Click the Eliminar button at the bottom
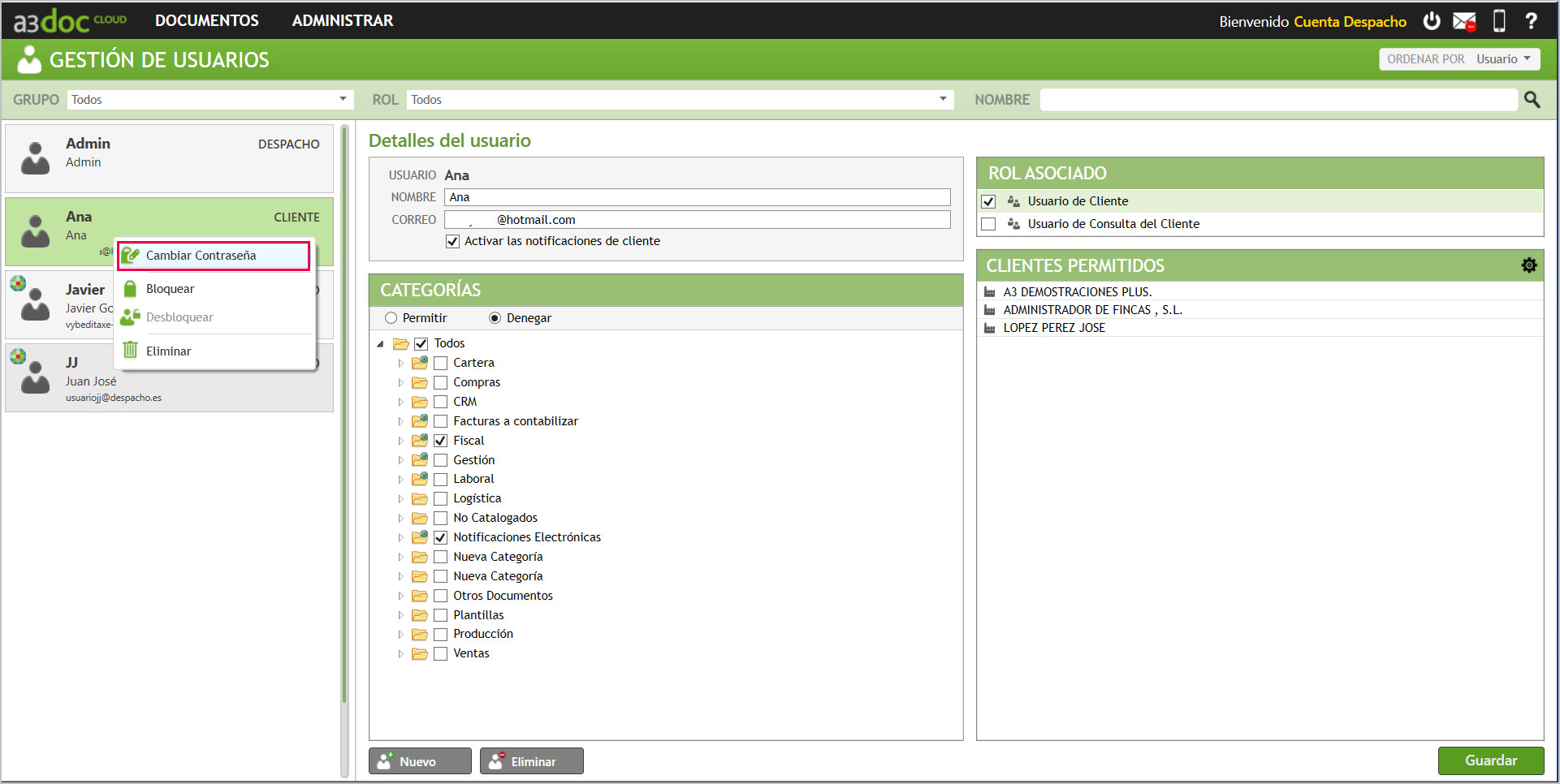The height and width of the screenshot is (784, 1560). (x=532, y=761)
